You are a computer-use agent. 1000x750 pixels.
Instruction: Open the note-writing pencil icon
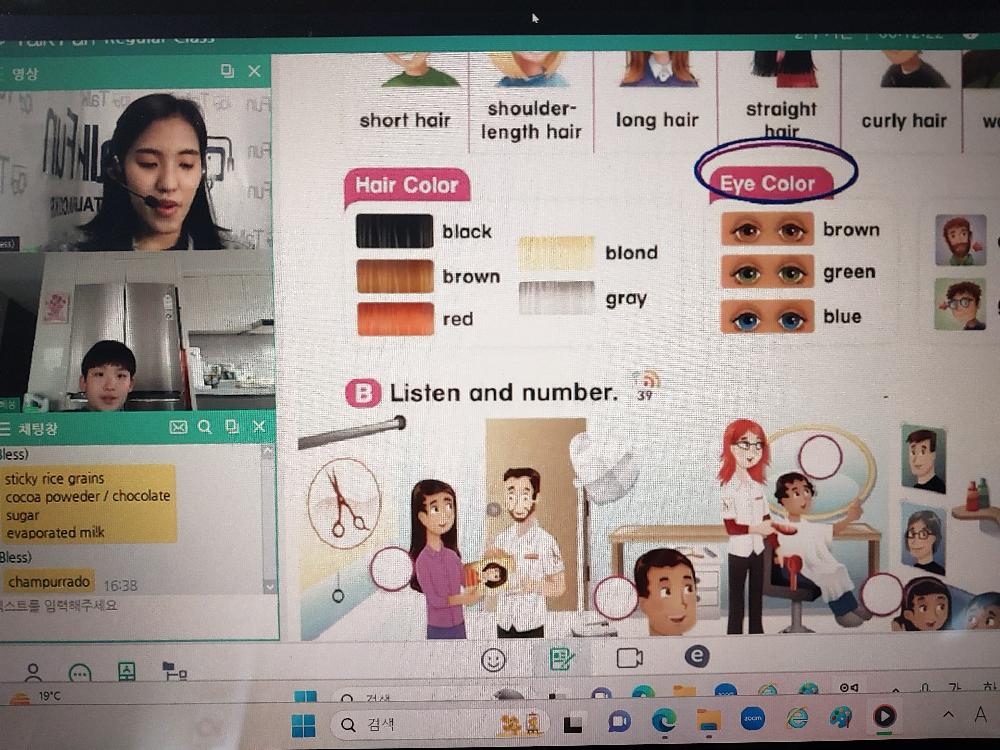click(x=562, y=659)
